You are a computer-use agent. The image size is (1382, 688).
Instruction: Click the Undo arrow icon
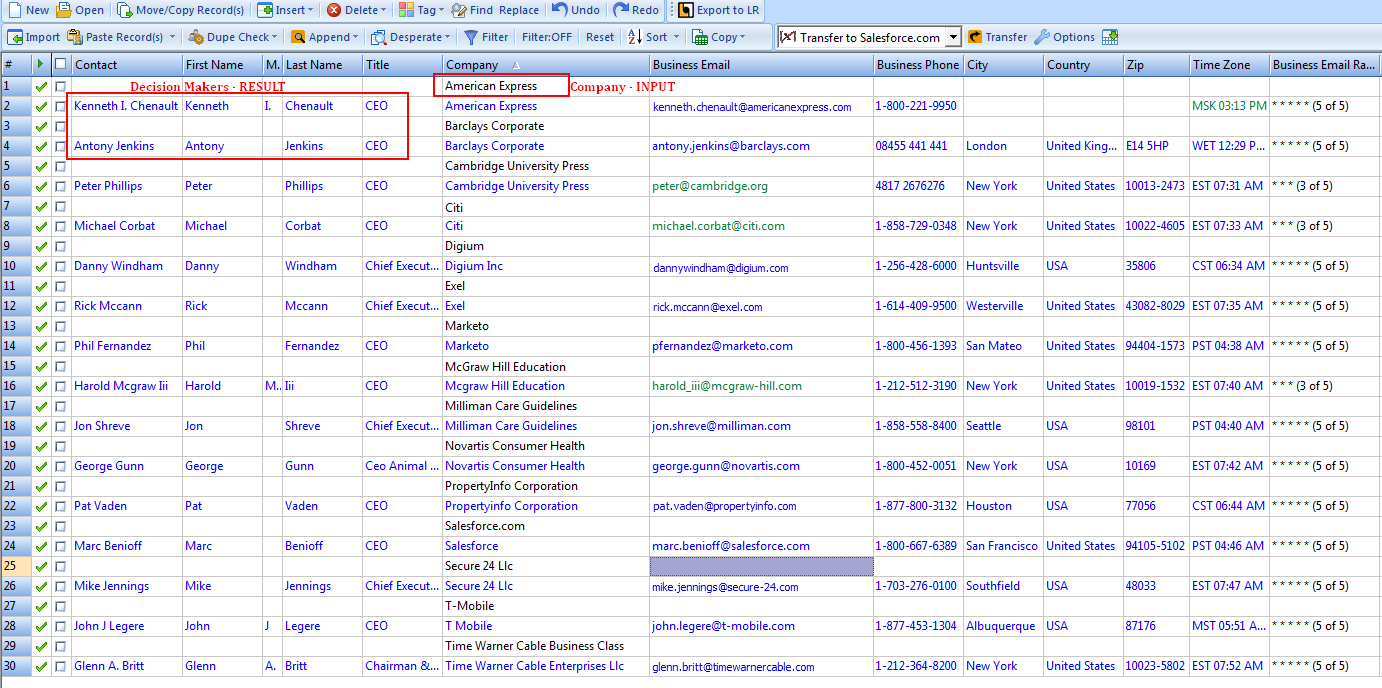pyautogui.click(x=560, y=10)
